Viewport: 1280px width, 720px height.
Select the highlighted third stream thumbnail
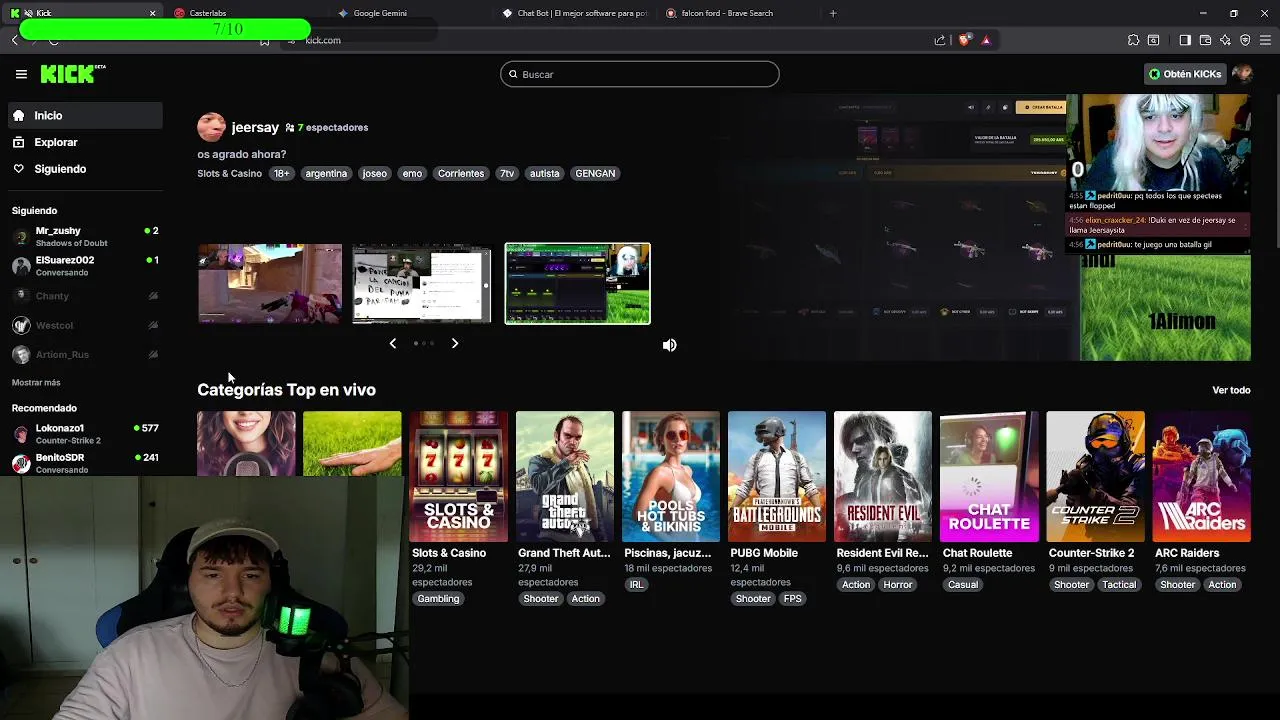[x=577, y=283]
